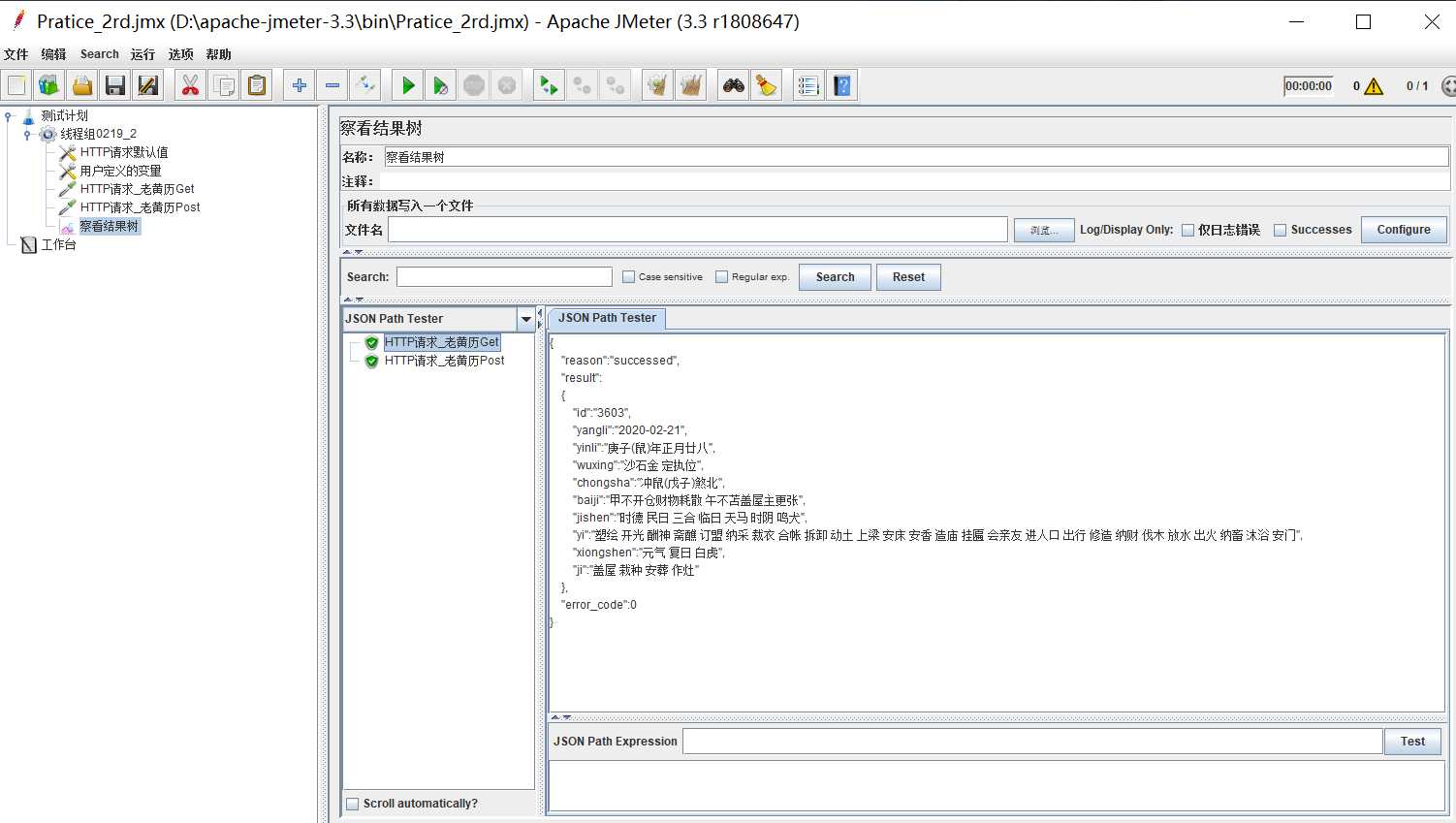Enable the Regular exp. checkbox
This screenshot has width=1456, height=823.
(x=721, y=277)
